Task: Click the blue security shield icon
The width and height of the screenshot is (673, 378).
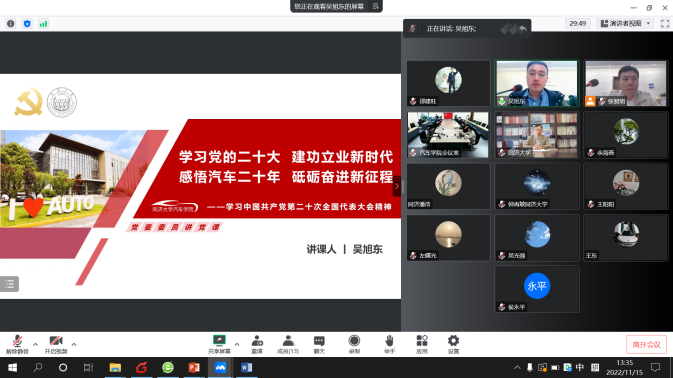Action: point(27,24)
